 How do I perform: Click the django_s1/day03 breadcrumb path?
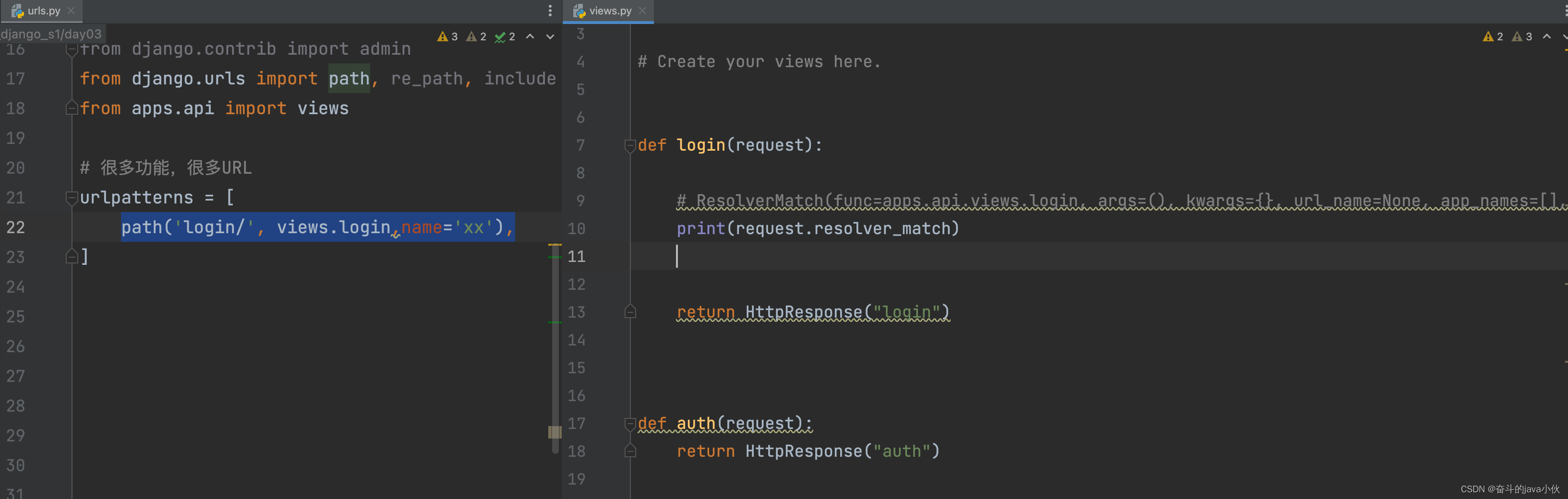[51, 34]
